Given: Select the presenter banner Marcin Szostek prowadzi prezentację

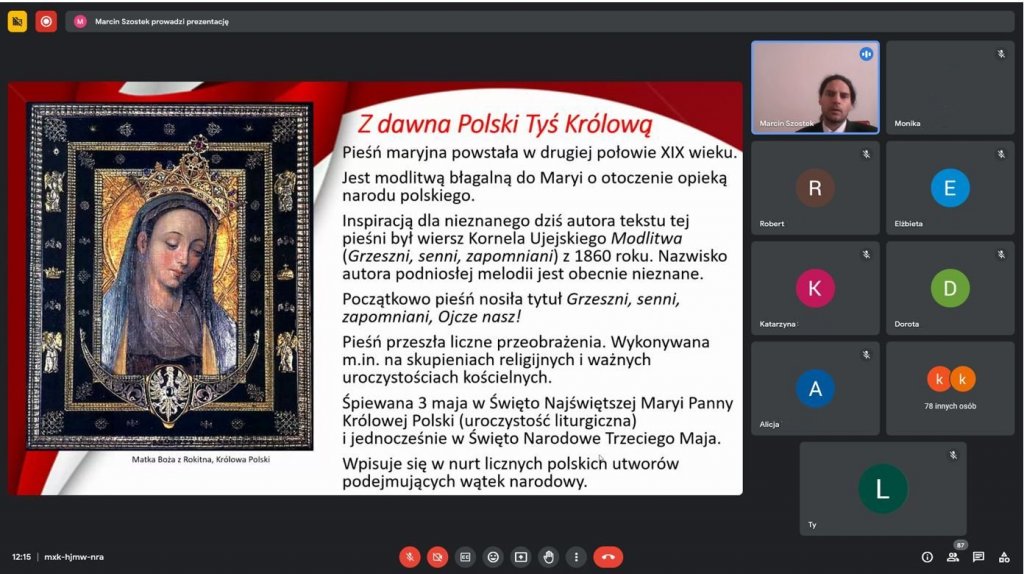Looking at the screenshot, I should tap(539, 22).
